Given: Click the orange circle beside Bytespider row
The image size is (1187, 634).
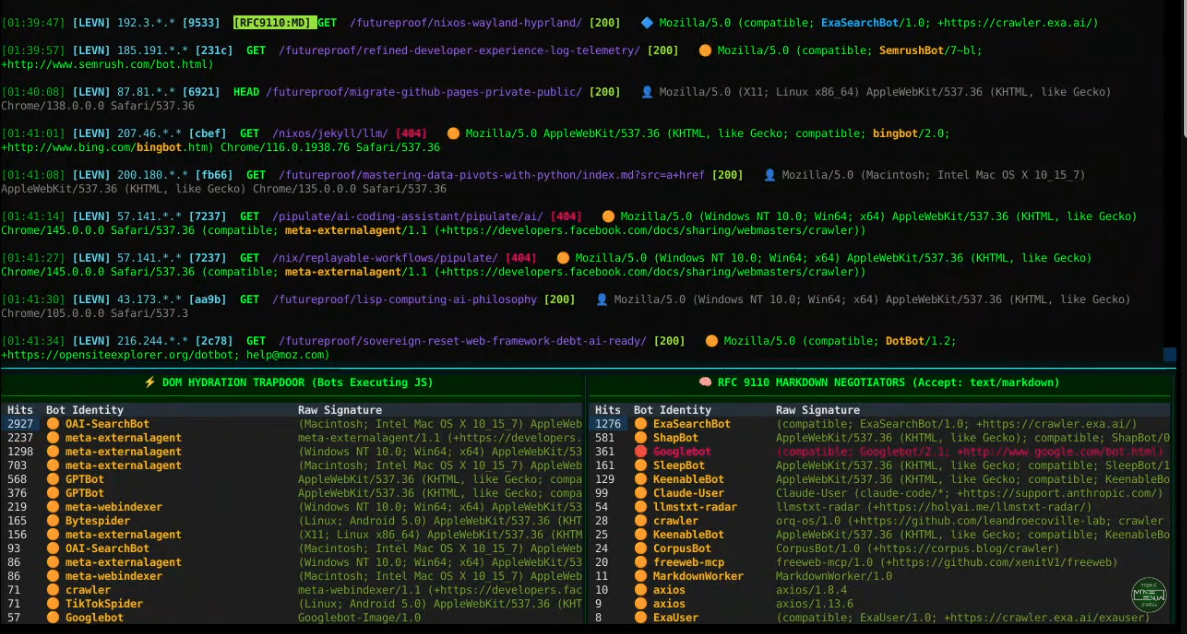Looking at the screenshot, I should [52, 521].
